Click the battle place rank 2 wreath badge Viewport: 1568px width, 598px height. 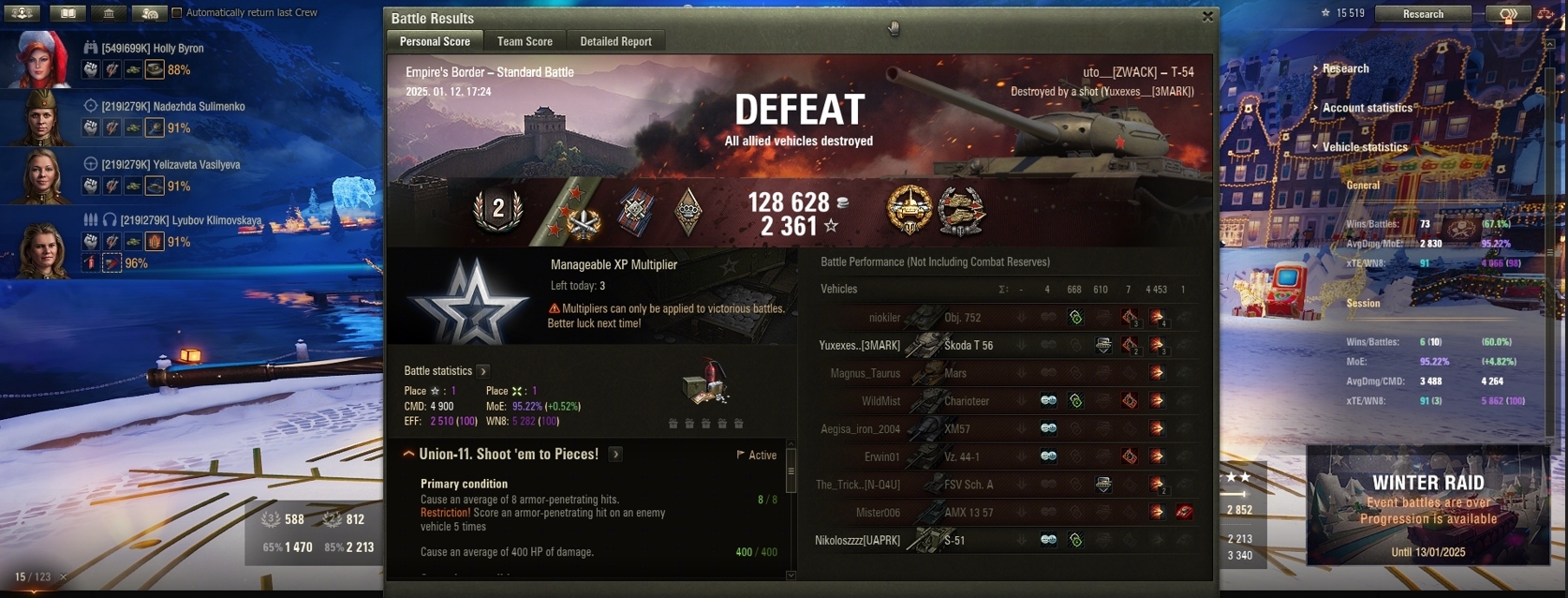tap(498, 209)
